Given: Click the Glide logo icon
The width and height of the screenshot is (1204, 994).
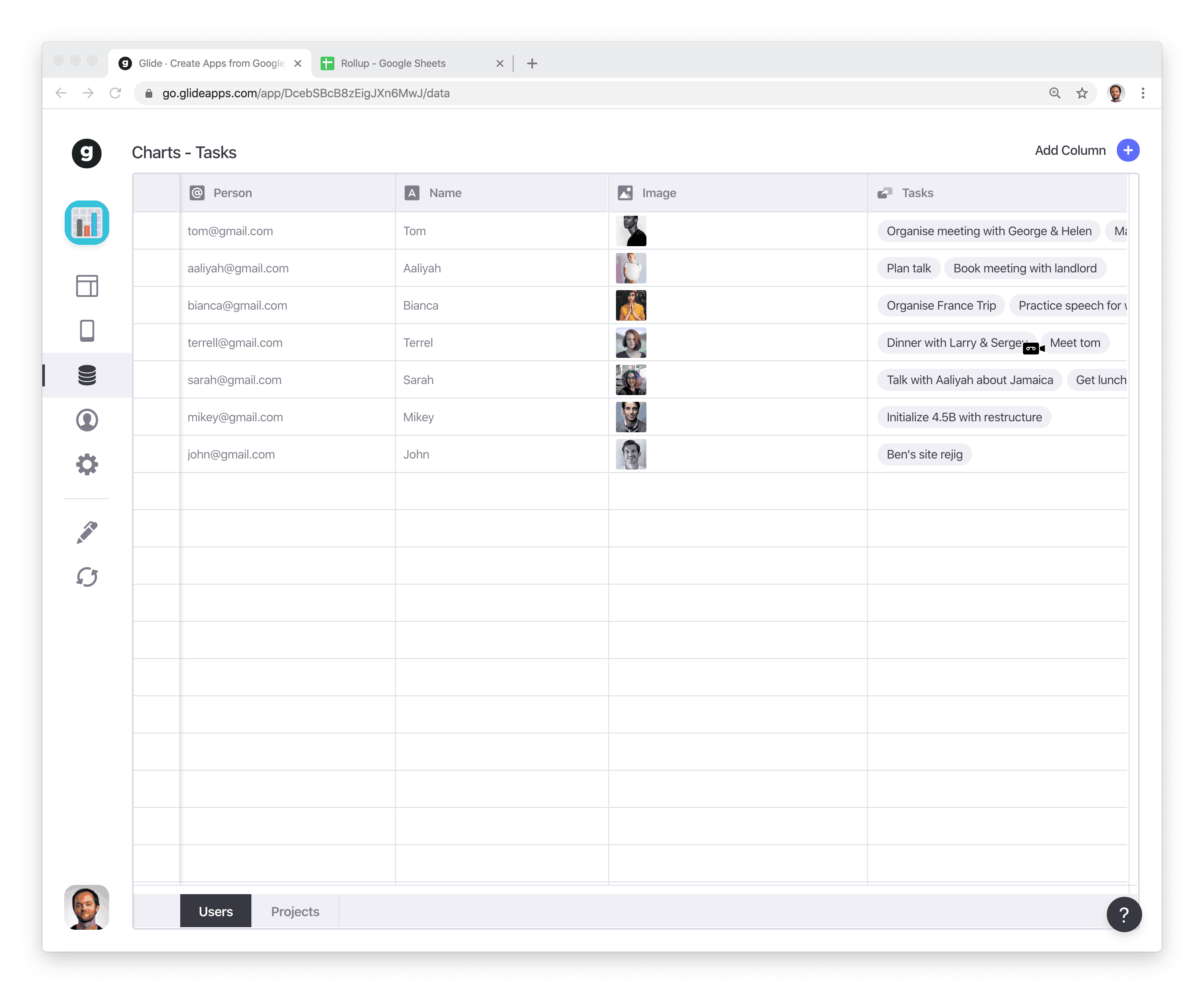Looking at the screenshot, I should pyautogui.click(x=86, y=153).
